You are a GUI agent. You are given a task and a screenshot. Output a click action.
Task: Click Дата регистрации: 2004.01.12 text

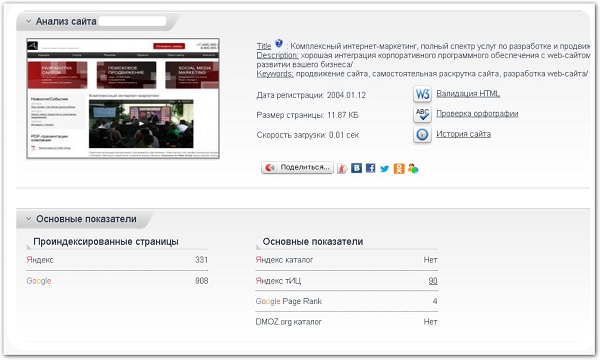coord(311,95)
